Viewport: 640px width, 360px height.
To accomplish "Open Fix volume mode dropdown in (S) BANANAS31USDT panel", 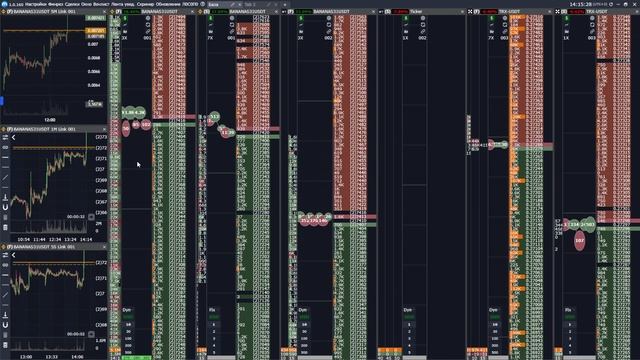I will [x=212, y=310].
